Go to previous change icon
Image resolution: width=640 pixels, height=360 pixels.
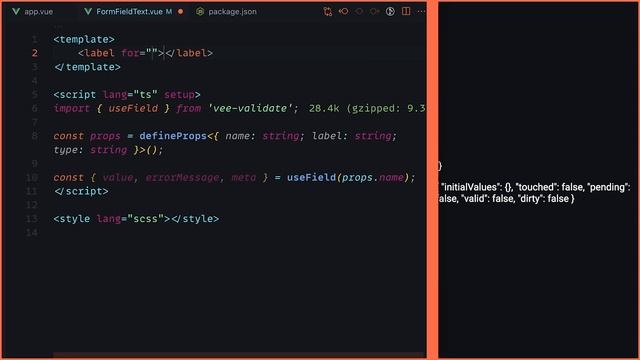click(343, 11)
